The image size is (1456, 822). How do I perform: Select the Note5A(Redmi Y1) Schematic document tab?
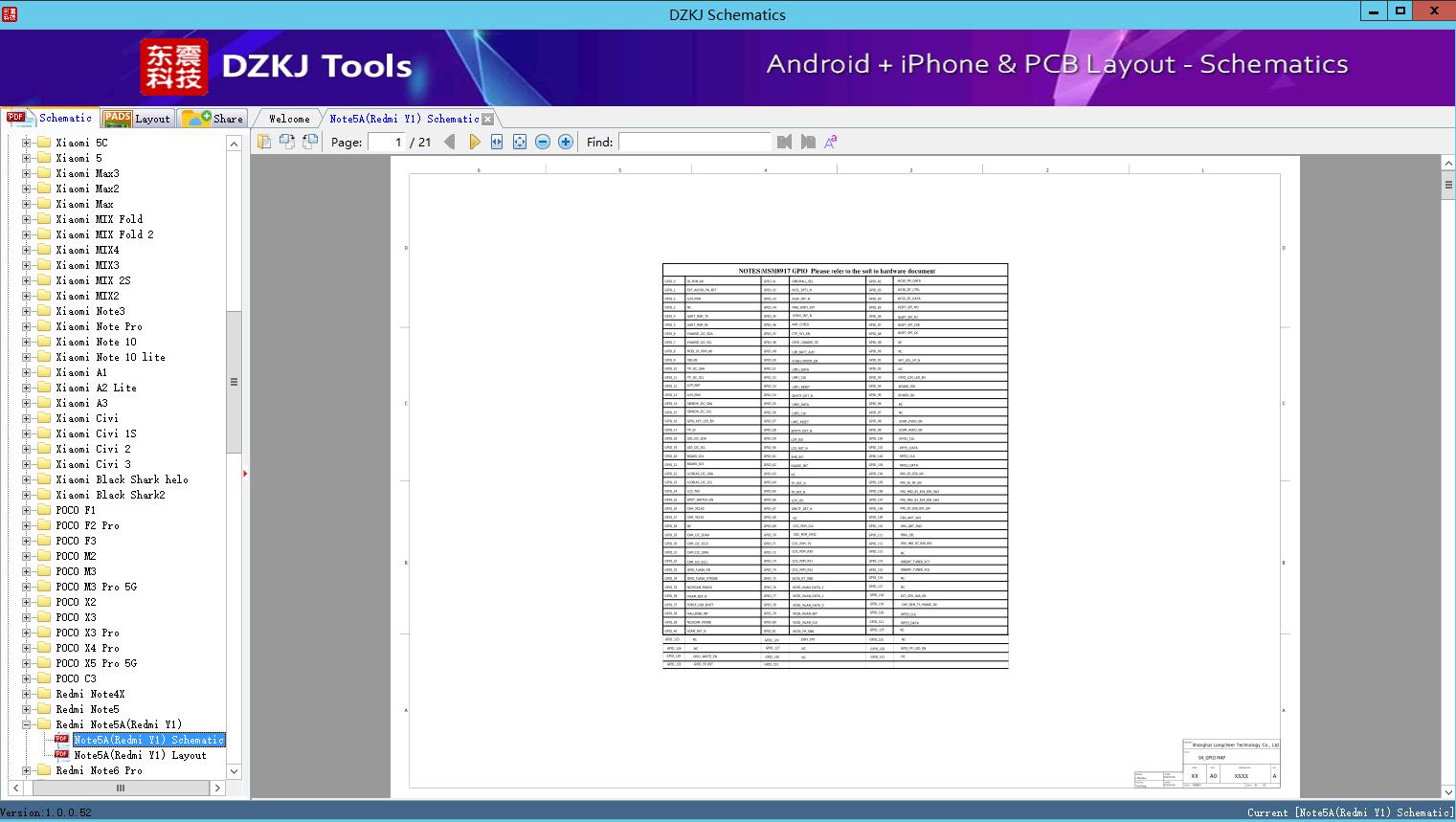pyautogui.click(x=404, y=119)
